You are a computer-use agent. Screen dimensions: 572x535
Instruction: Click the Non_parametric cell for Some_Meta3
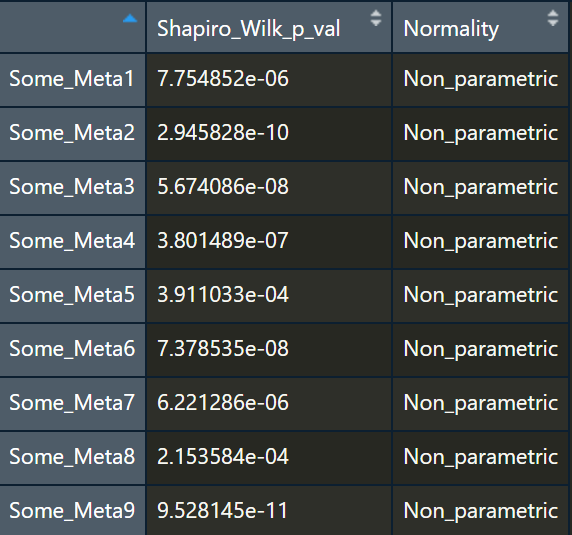pos(480,188)
